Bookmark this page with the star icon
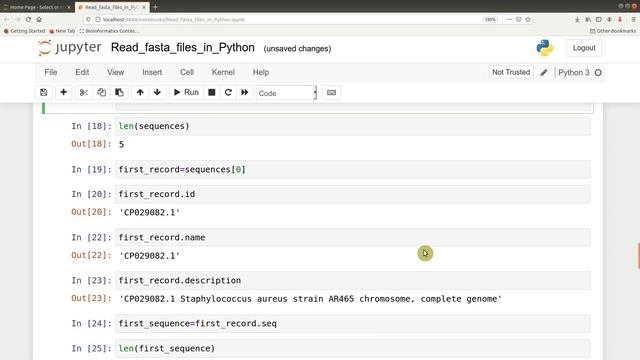 (x=528, y=20)
